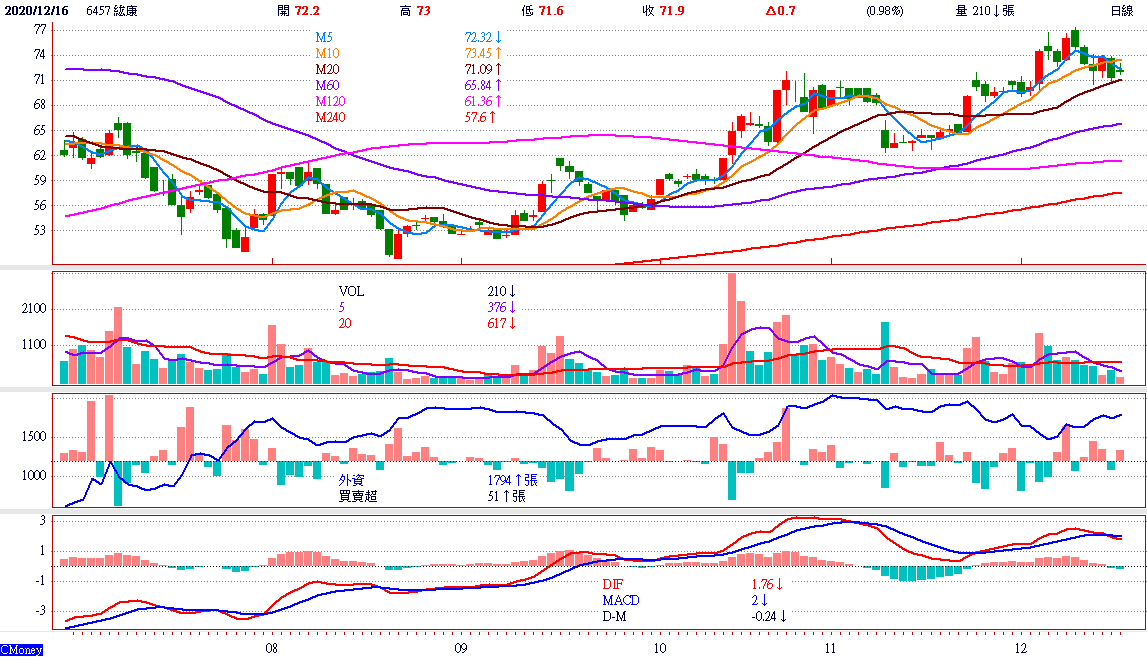Click the down arrow beside M5 value 72.32
This screenshot has width=1147, height=668.
tap(499, 38)
